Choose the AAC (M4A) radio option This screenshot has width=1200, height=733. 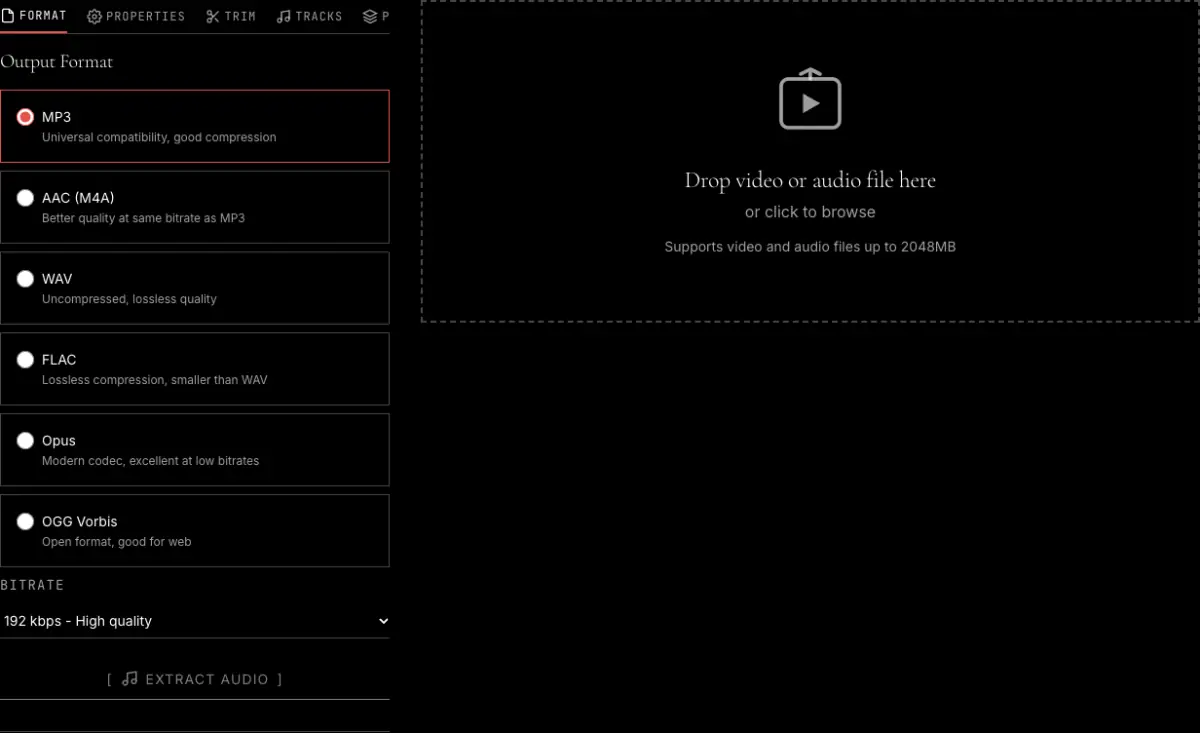point(25,198)
